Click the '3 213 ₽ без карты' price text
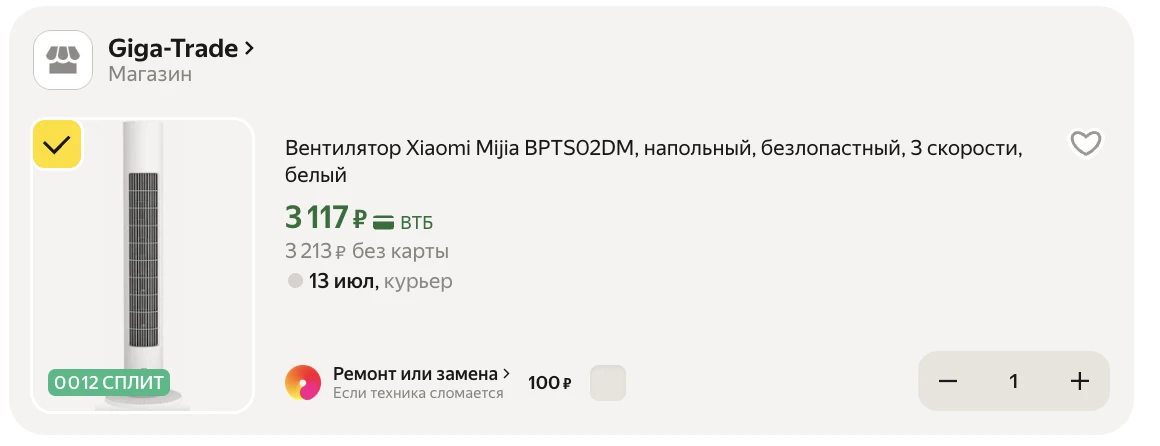The height and width of the screenshot is (446, 1160). click(367, 251)
